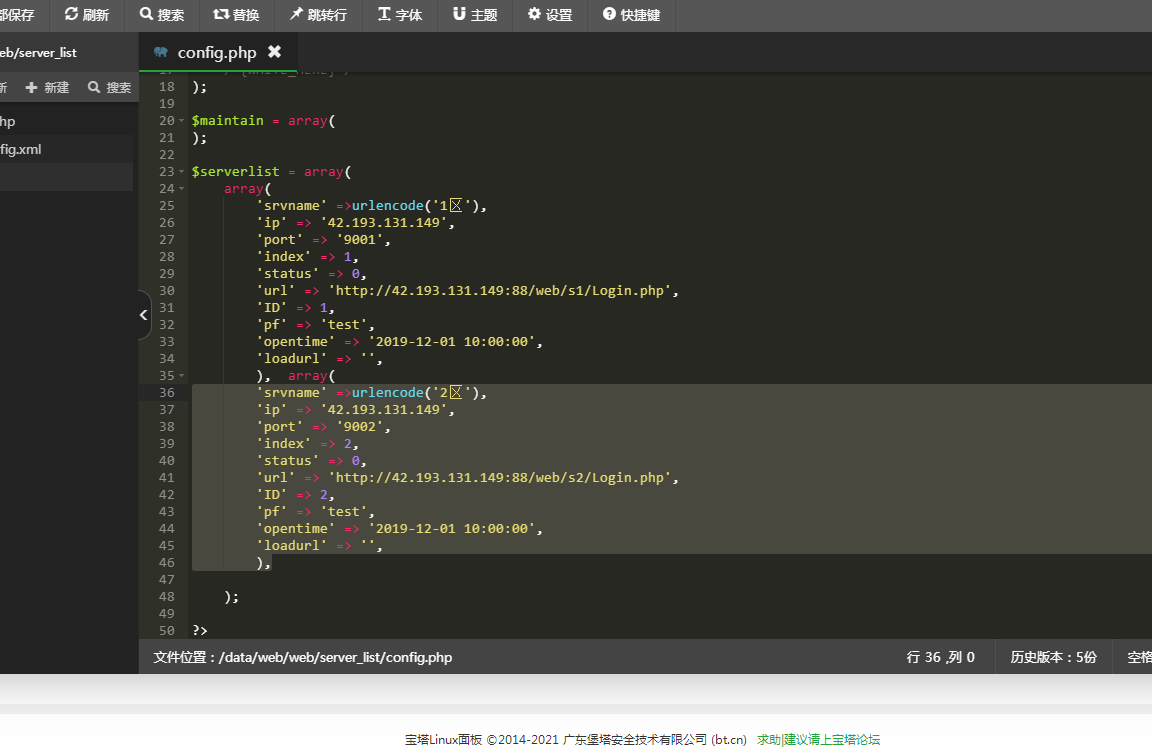Image resolution: width=1152 pixels, height=754 pixels.
Task: Open the 主题 theme selector
Action: 475,15
